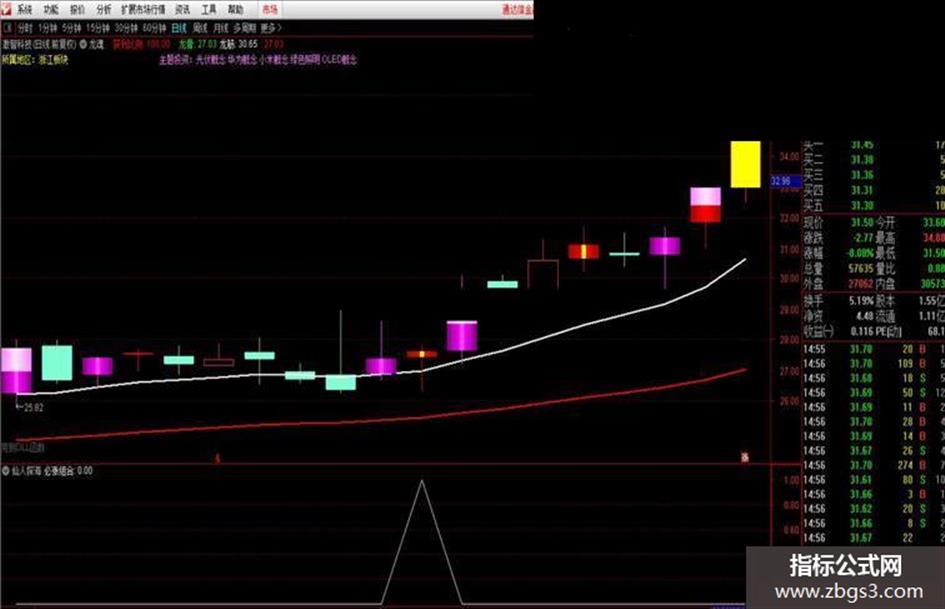Click the circle icon beside 龙魂 indicator
This screenshot has height=609, width=945.
tap(83, 44)
